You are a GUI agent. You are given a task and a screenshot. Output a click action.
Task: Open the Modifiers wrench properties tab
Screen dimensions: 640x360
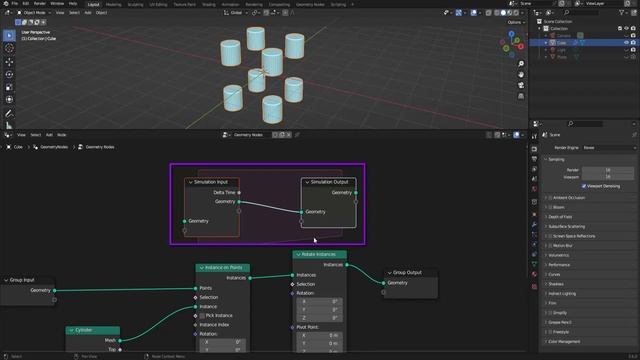pos(534,224)
